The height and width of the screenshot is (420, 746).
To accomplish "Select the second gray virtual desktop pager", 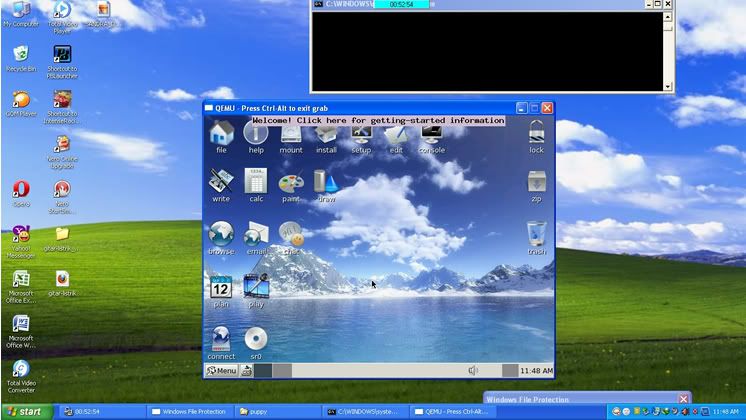I will (283, 371).
